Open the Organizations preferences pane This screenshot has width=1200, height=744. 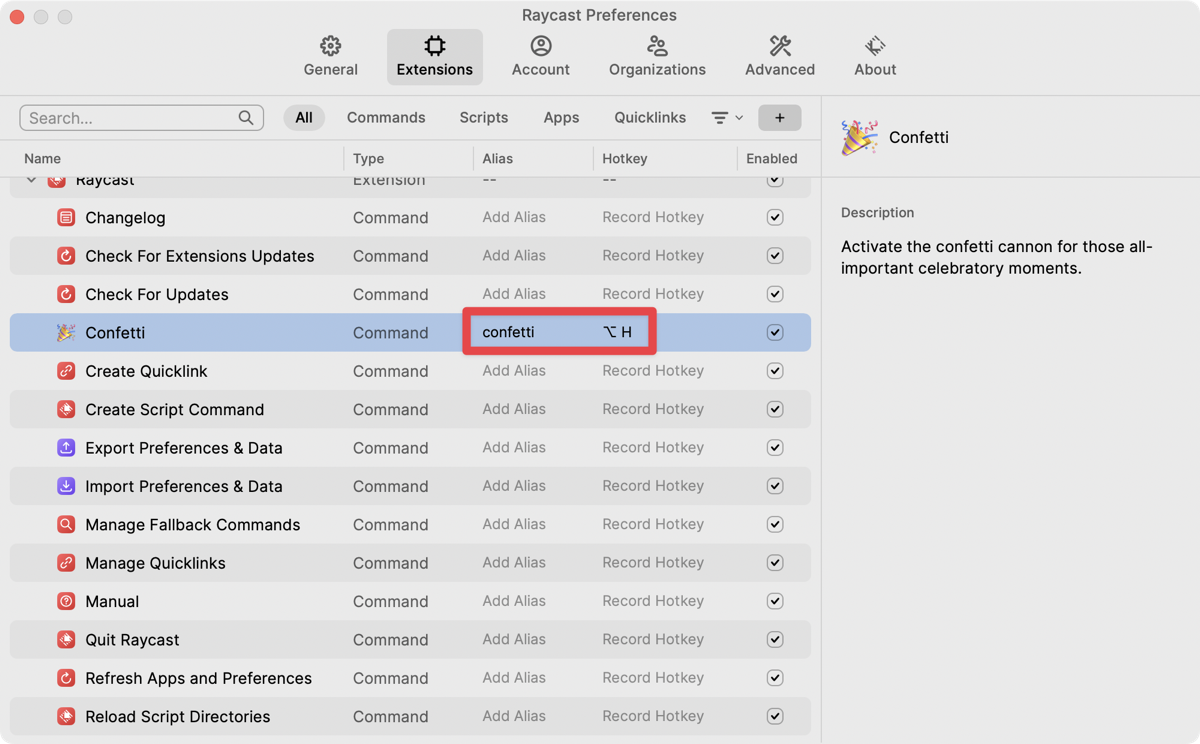(x=657, y=56)
